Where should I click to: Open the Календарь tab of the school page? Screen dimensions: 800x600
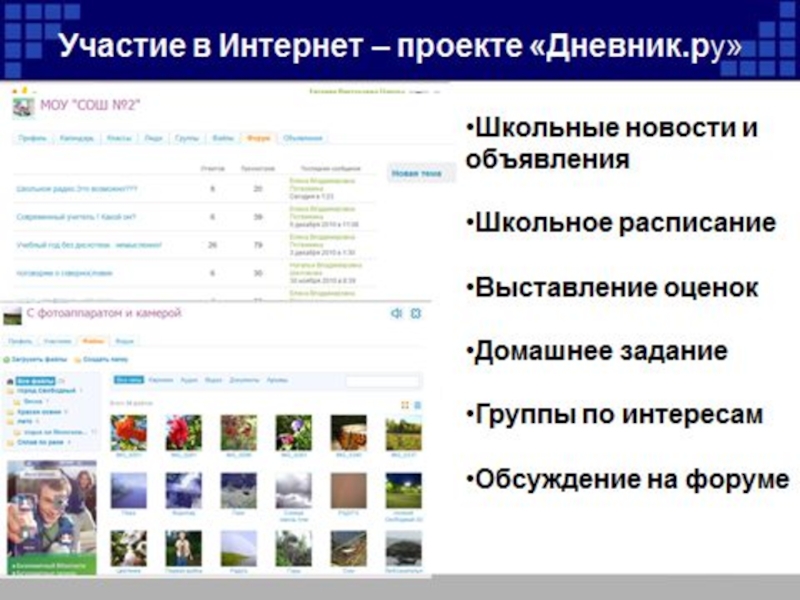coord(77,138)
